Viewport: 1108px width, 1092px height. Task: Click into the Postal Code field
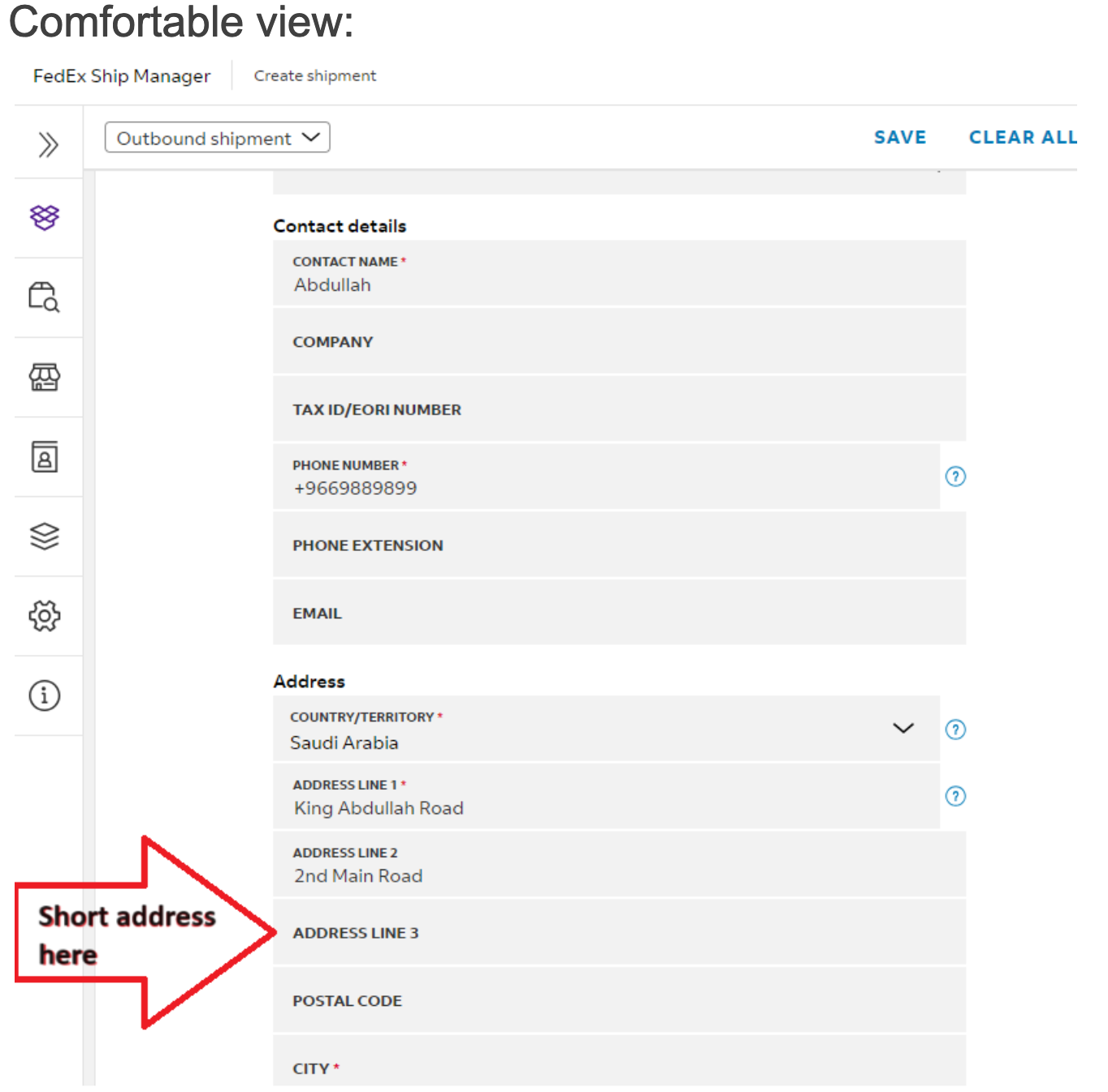(x=619, y=1000)
